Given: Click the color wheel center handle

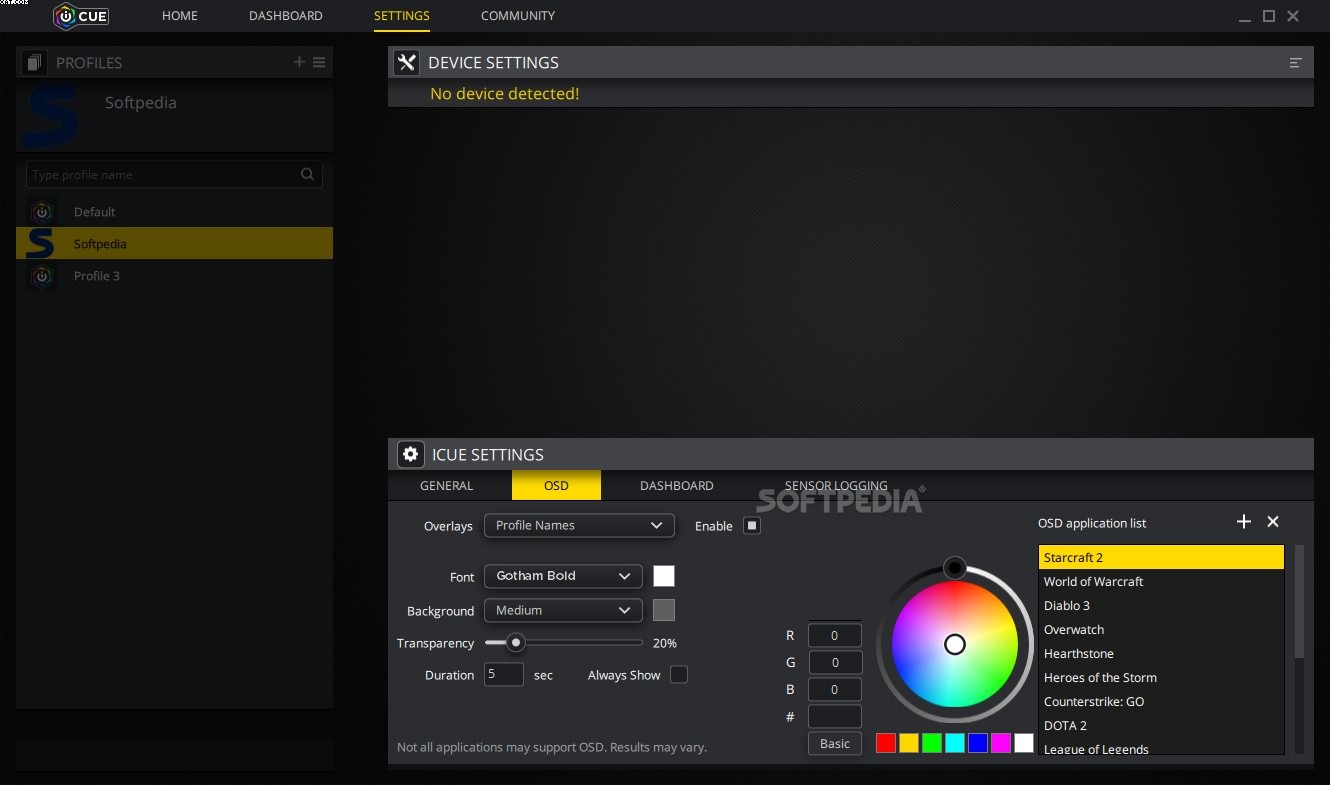Looking at the screenshot, I should pyautogui.click(x=955, y=644).
